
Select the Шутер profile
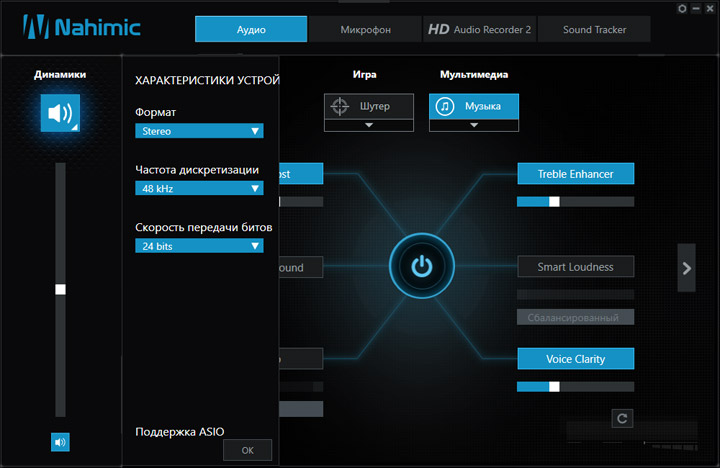click(369, 107)
